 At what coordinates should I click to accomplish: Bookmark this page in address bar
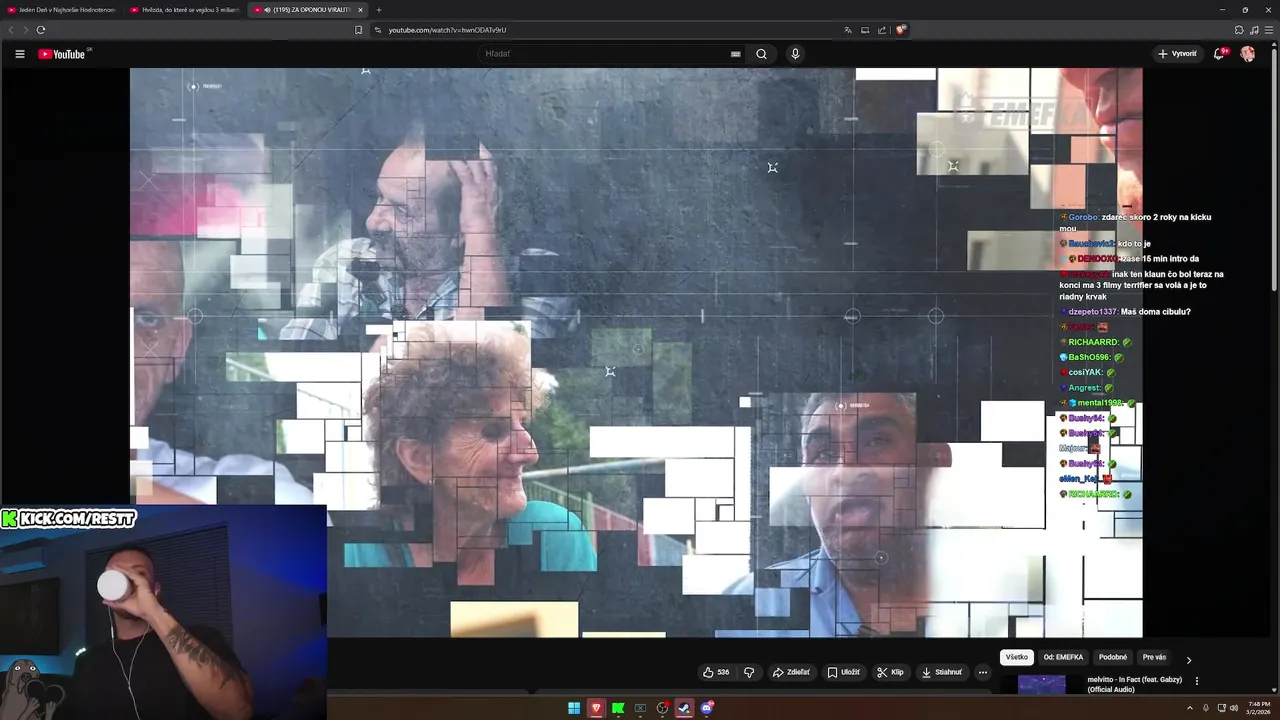pos(359,30)
